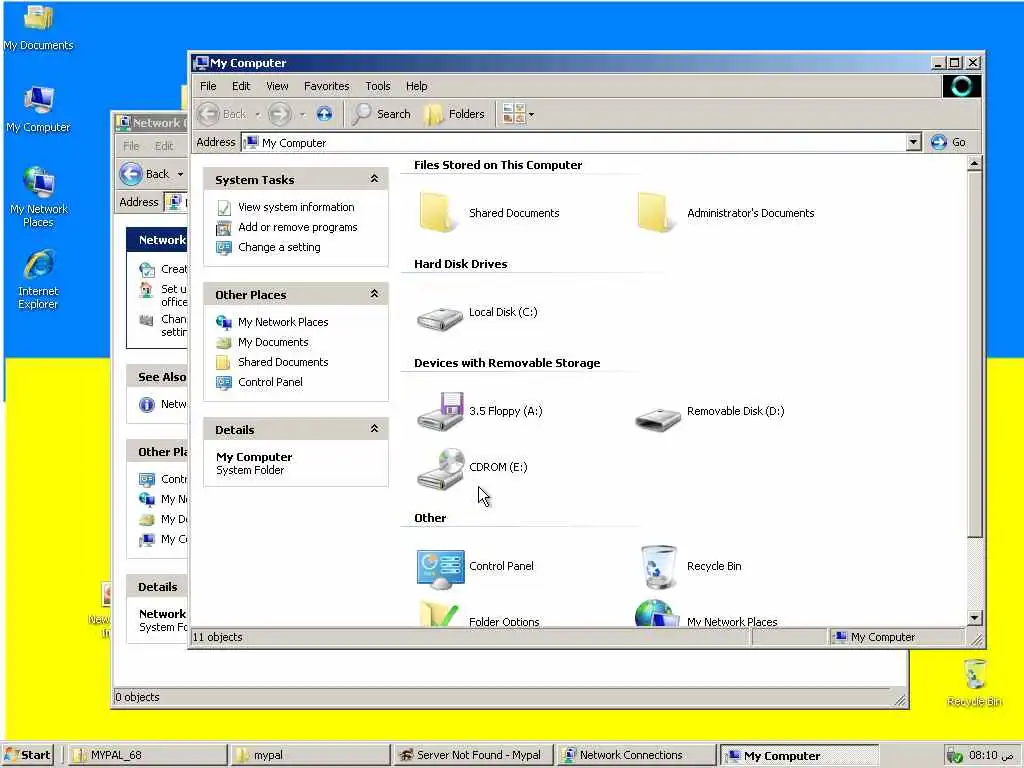Click the info icon under See Also in Network window
Viewport: 1024px width, 768px height.
[x=147, y=404]
